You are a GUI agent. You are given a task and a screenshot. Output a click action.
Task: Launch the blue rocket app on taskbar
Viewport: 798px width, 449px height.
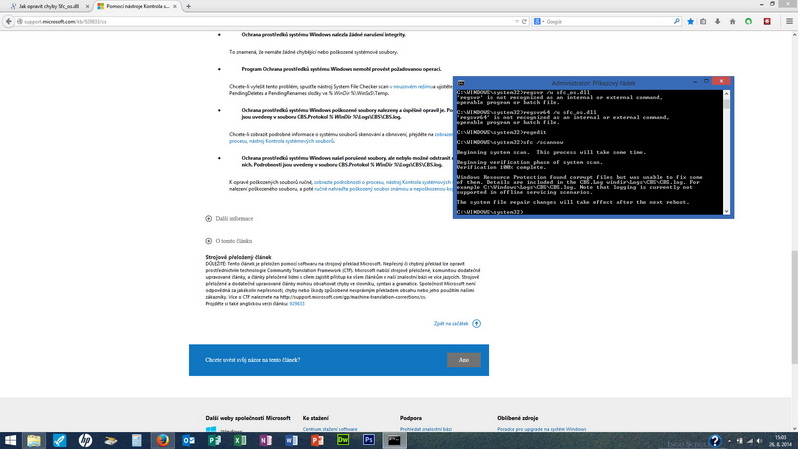(60, 440)
